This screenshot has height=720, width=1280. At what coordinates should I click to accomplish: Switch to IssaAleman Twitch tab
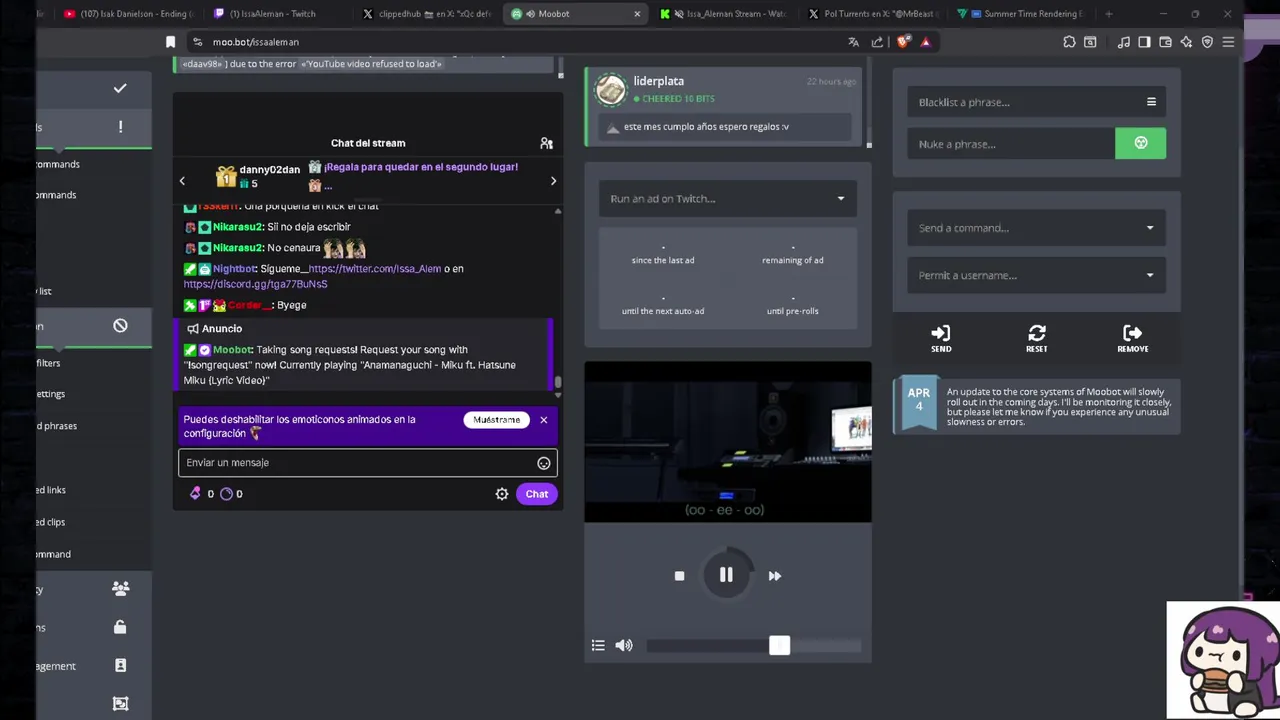[x=272, y=14]
